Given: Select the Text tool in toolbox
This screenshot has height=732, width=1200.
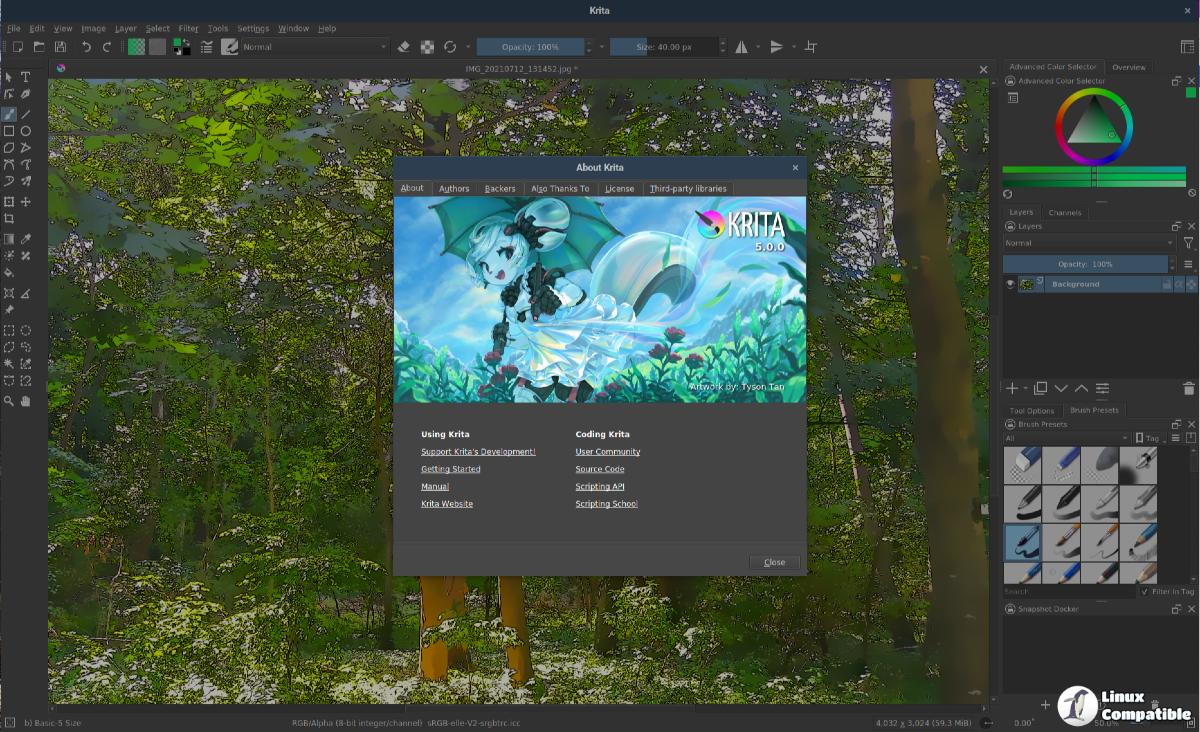Looking at the screenshot, I should pyautogui.click(x=26, y=77).
